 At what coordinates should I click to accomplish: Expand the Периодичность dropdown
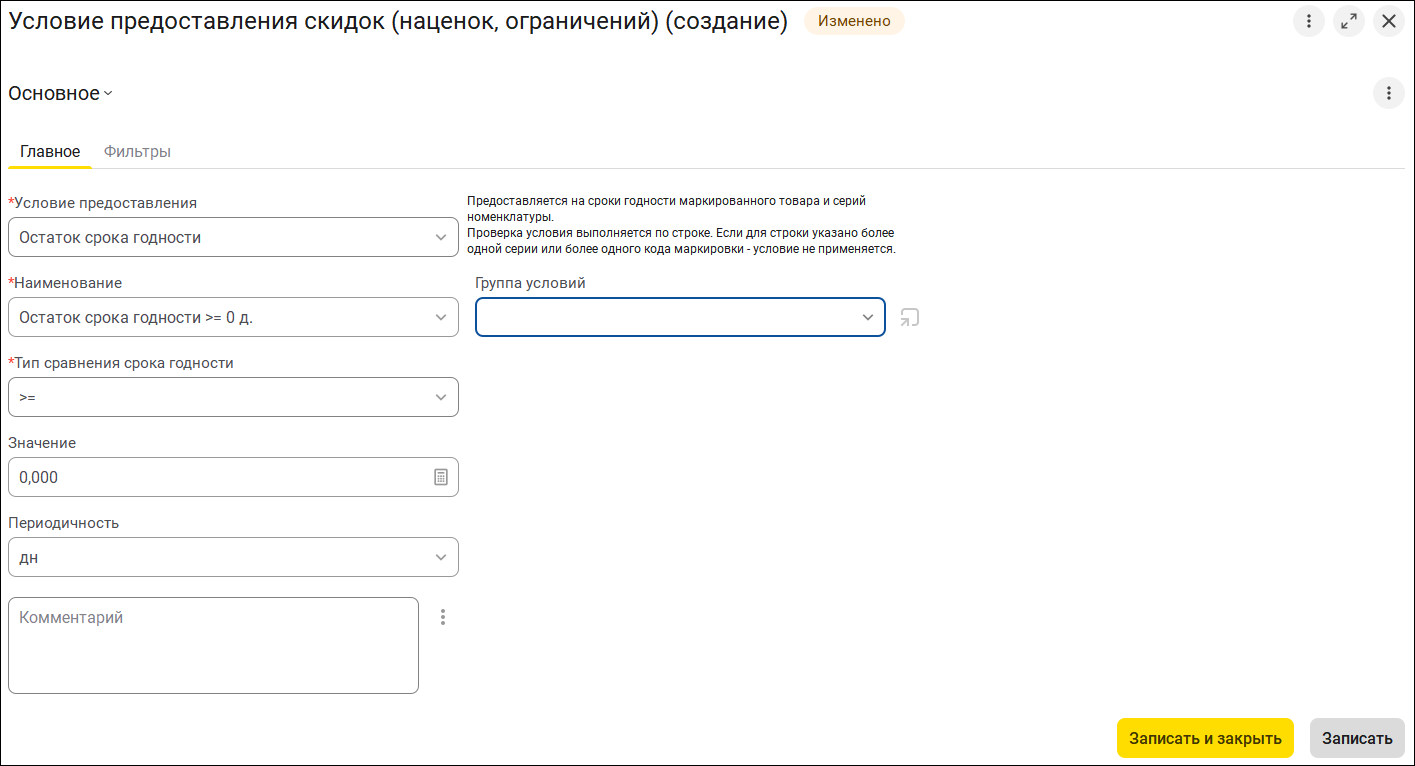pyautogui.click(x=441, y=557)
